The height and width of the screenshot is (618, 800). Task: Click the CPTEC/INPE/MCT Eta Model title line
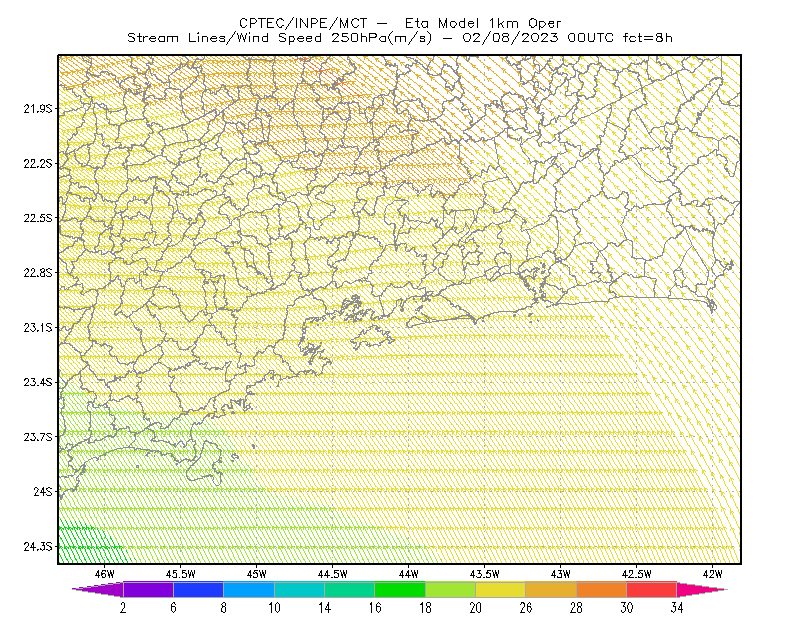pyautogui.click(x=400, y=23)
